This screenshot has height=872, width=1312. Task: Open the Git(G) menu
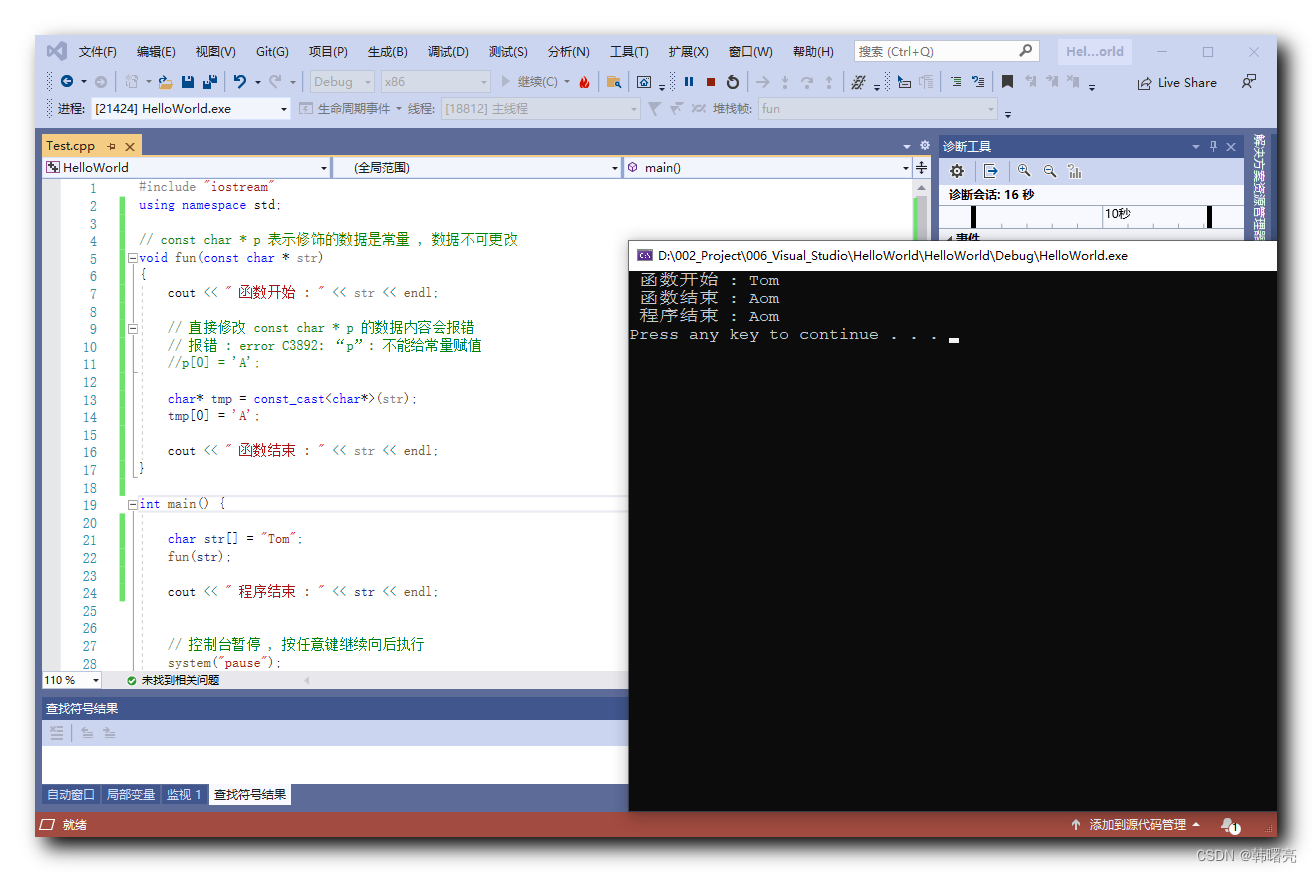click(272, 52)
